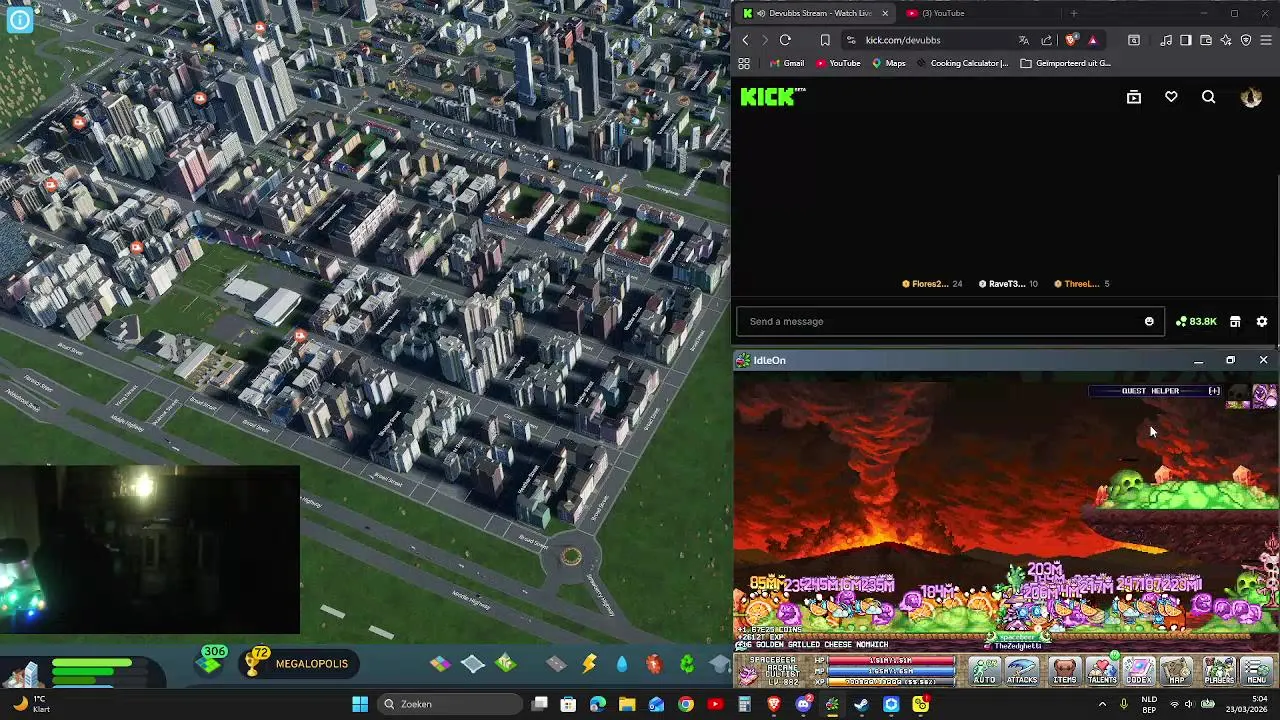Switch to the YouTube browser tab
The image size is (1280, 720).
[x=942, y=13]
